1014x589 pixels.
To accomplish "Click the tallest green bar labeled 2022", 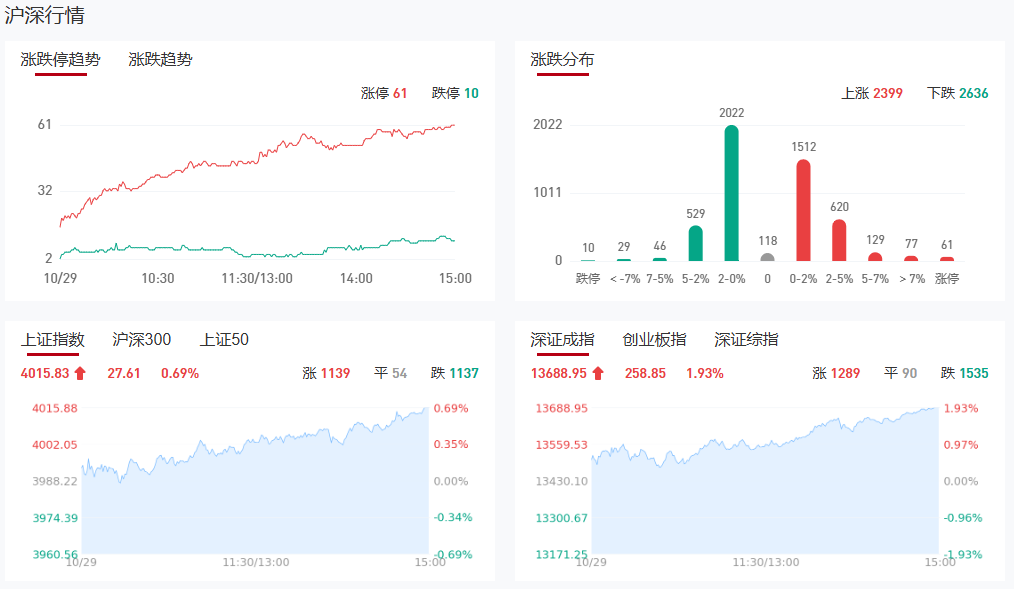I will (731, 193).
